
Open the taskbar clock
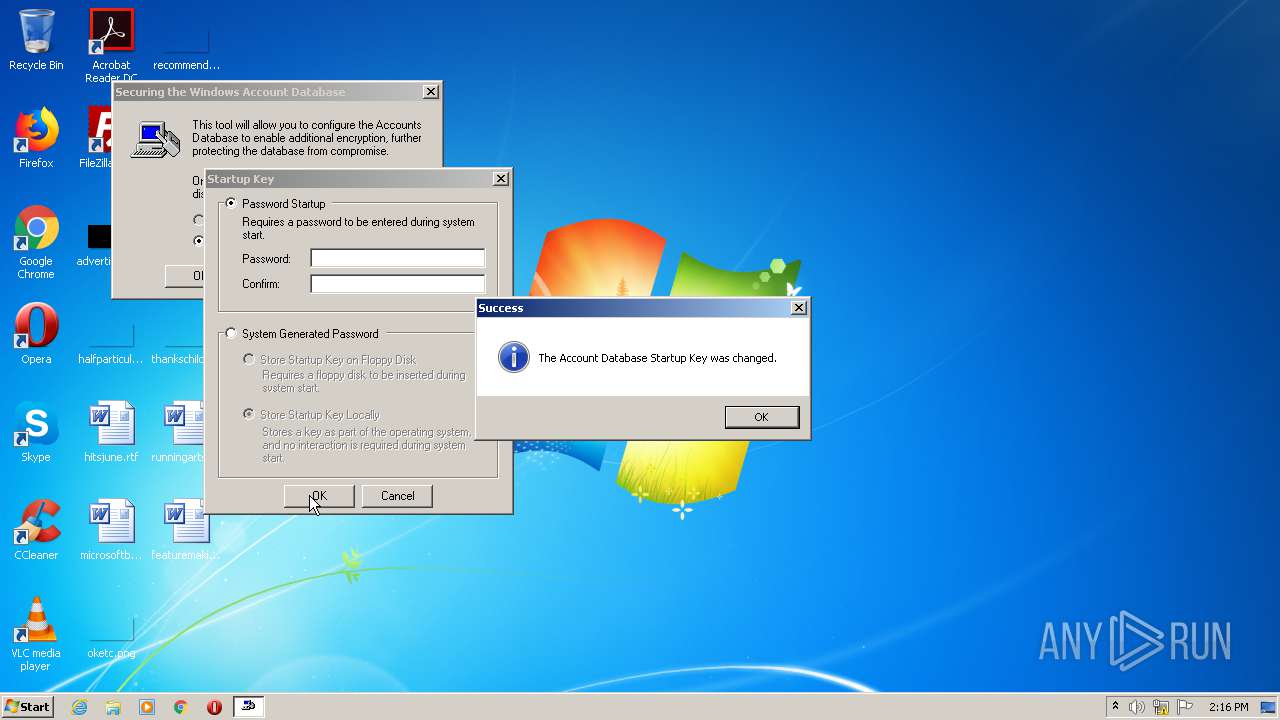coord(1228,707)
